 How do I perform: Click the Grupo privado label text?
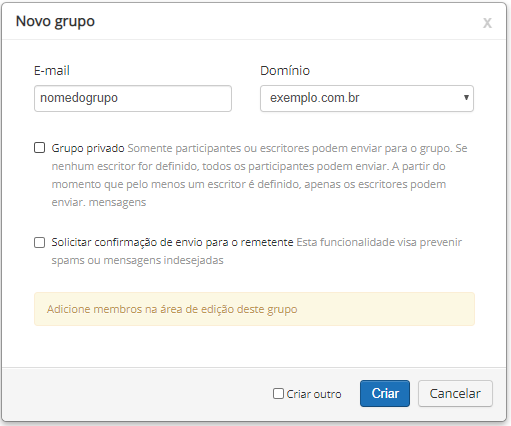(x=88, y=148)
